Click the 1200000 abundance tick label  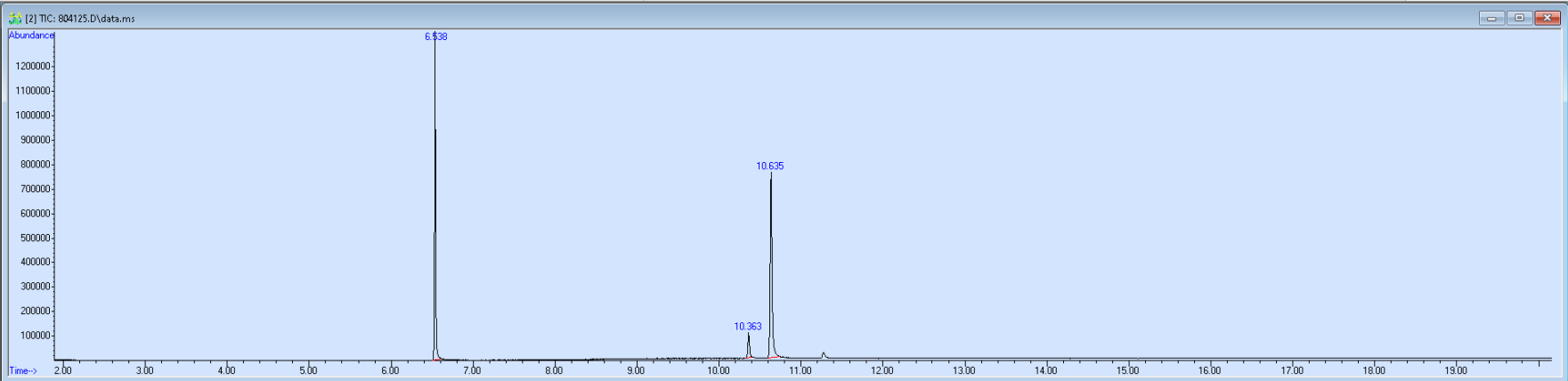[x=33, y=67]
